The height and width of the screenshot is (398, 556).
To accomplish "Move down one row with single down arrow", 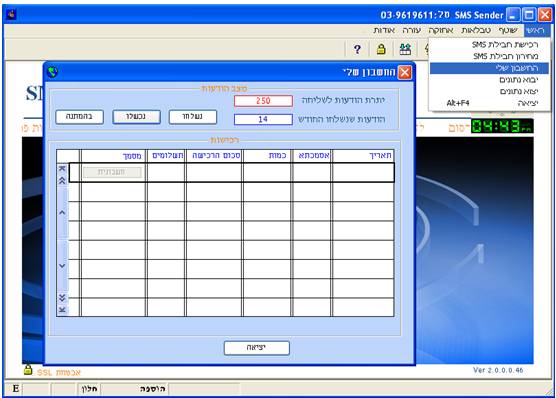I will click(x=62, y=265).
